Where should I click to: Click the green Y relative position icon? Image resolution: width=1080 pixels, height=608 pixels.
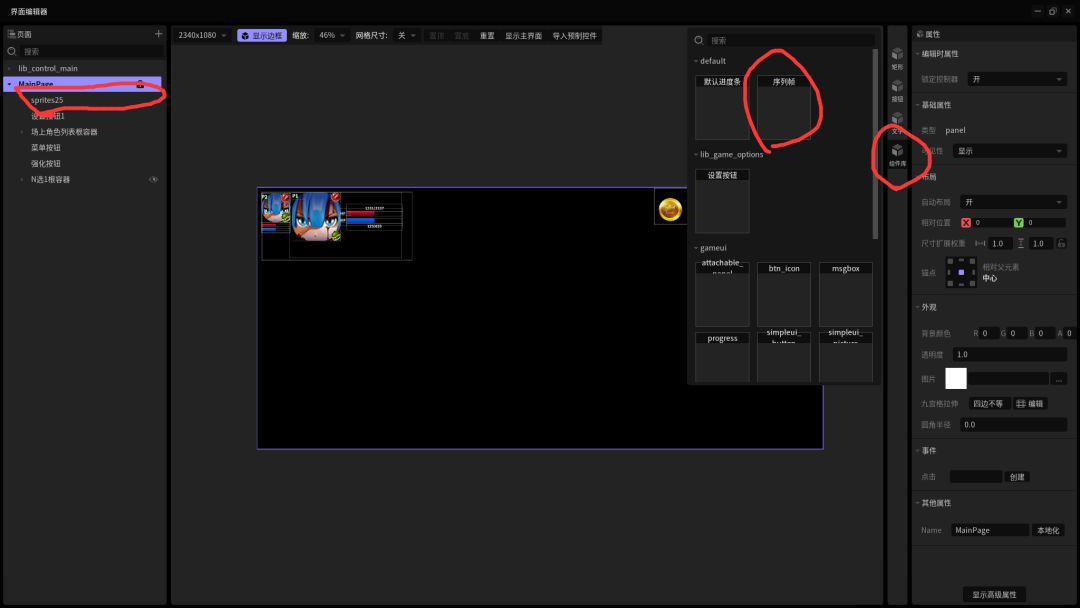[1018, 222]
